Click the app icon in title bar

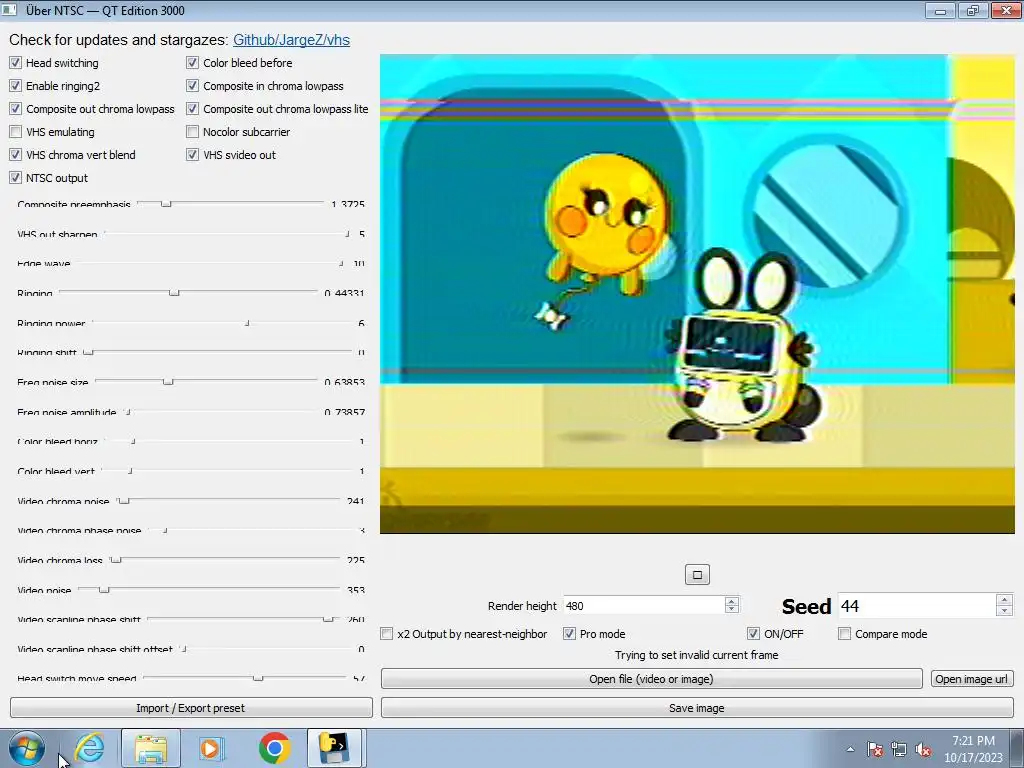click(9, 10)
